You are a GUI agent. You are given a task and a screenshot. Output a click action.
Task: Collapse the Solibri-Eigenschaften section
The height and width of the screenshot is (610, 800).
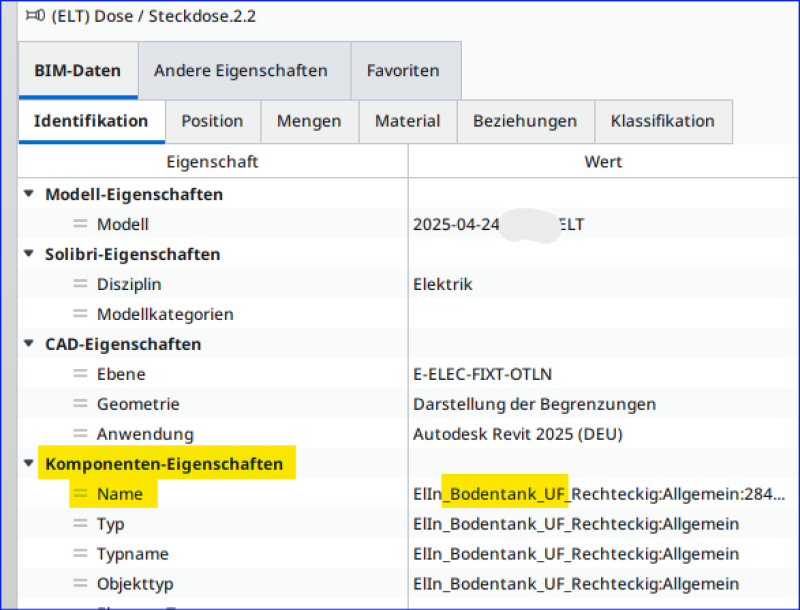coord(30,254)
